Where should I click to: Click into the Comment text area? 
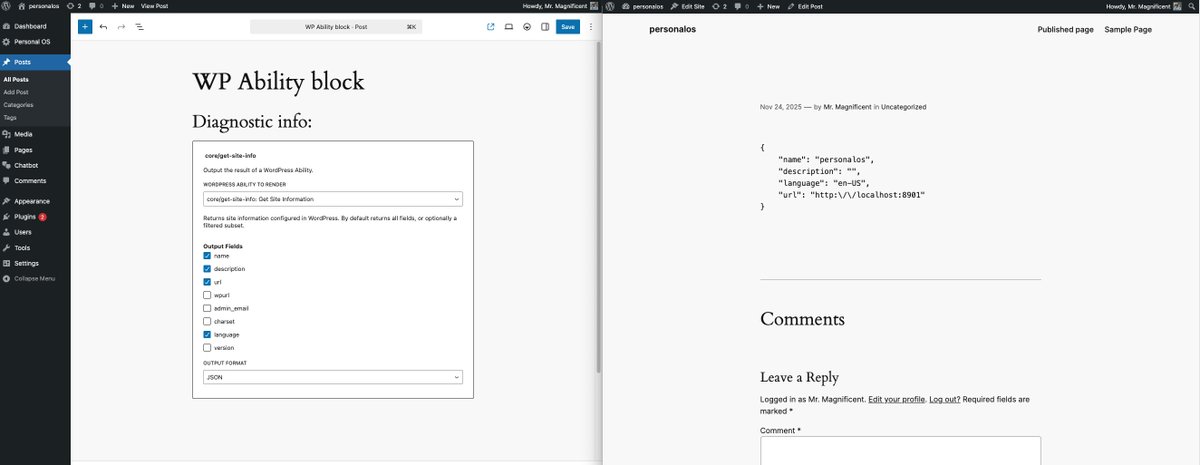click(x=900, y=451)
